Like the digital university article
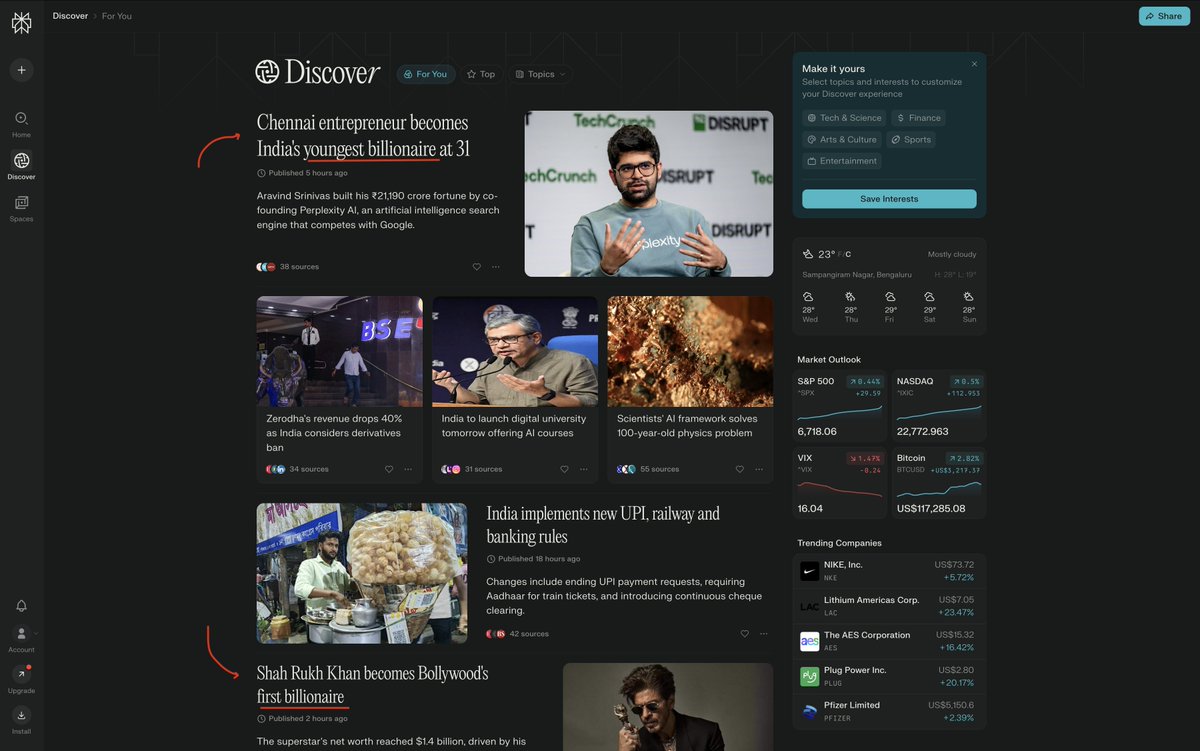 point(564,469)
